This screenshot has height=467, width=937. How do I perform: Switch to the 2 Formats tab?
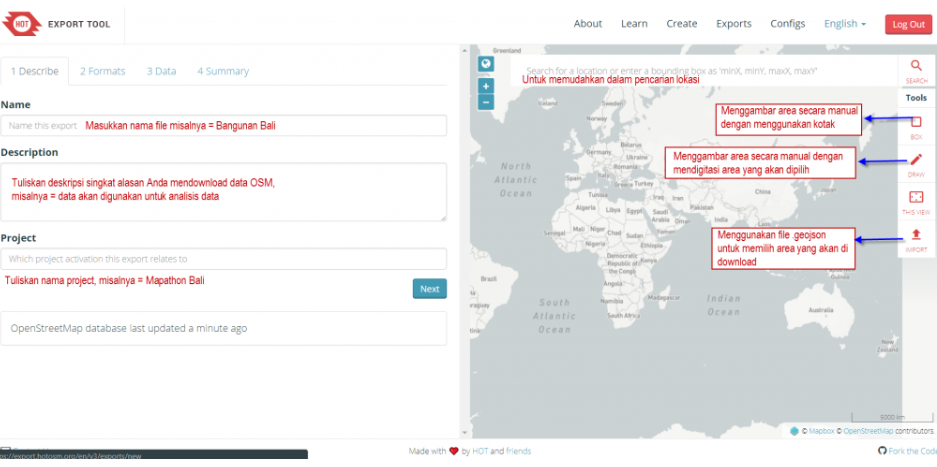tap(103, 71)
